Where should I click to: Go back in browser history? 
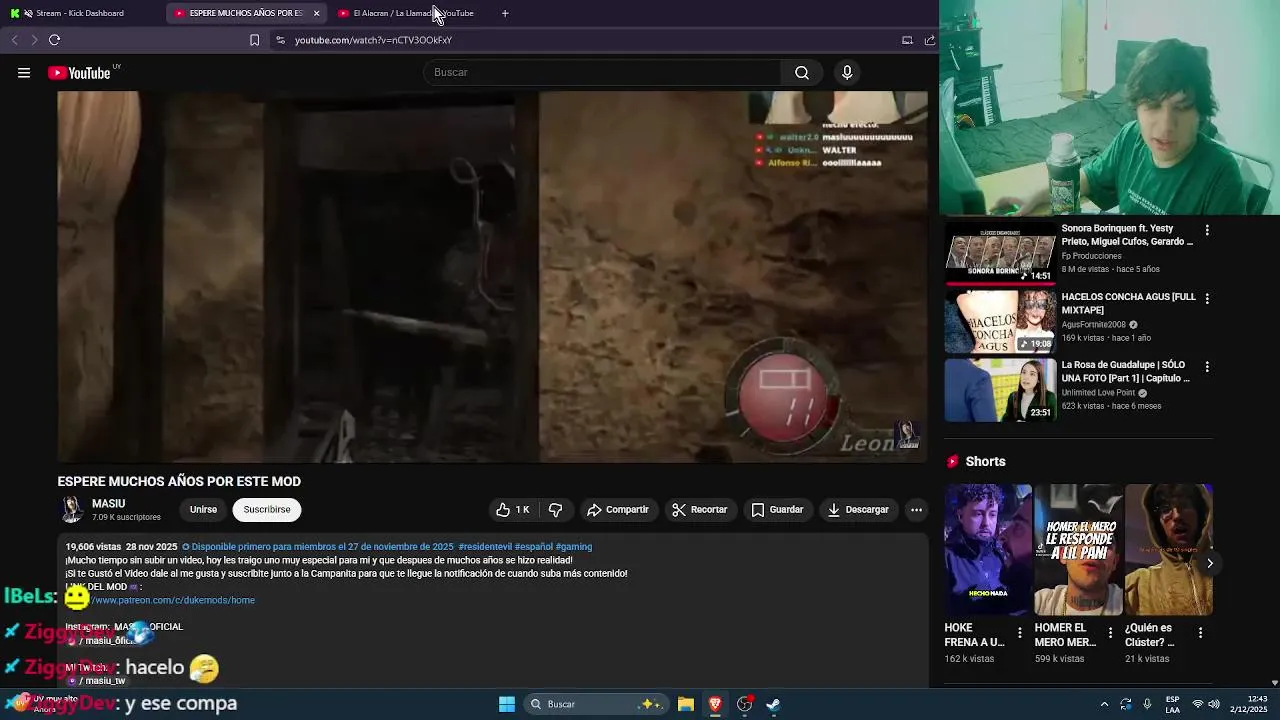point(14,40)
